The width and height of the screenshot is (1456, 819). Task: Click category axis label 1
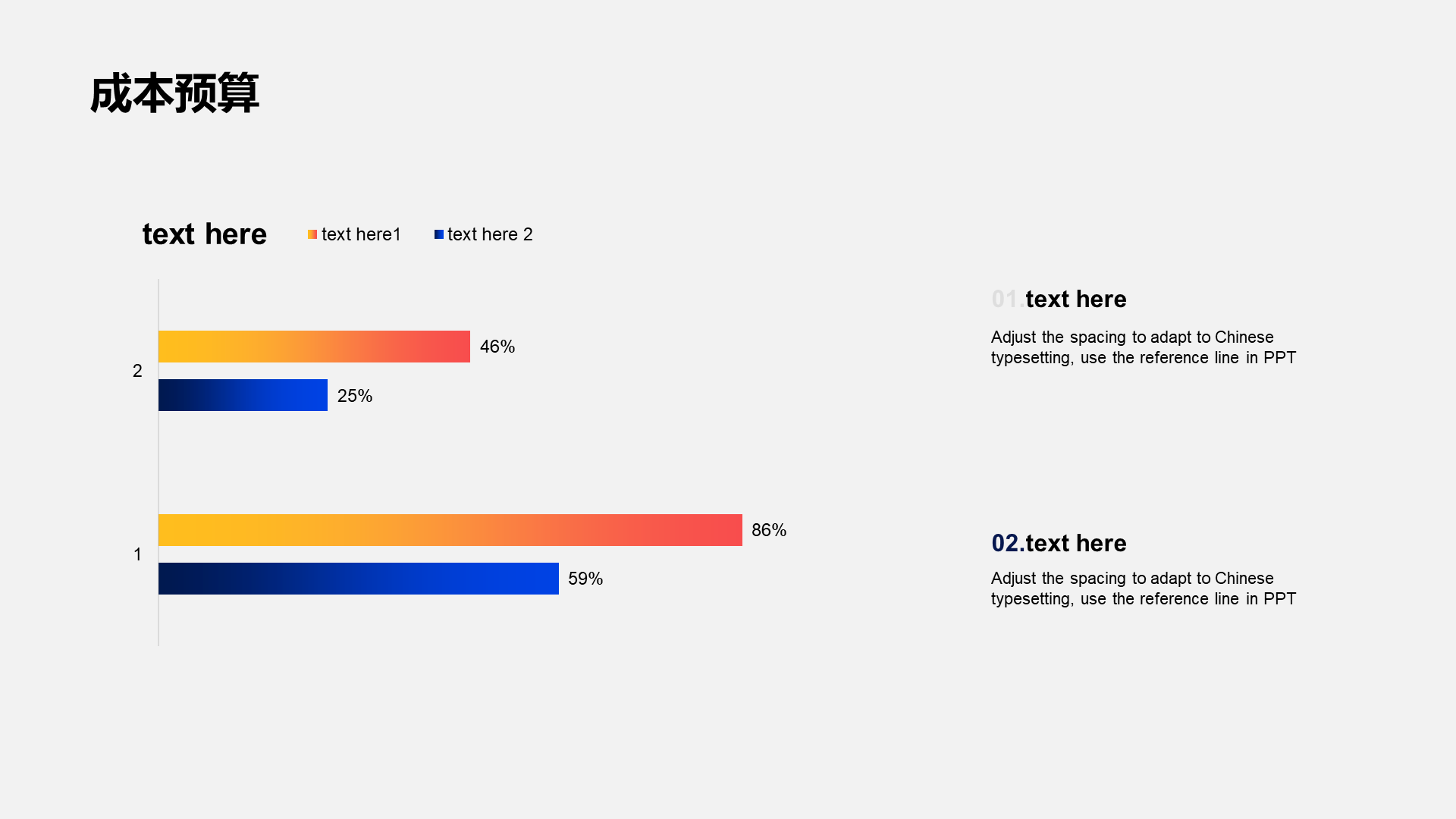click(x=137, y=554)
